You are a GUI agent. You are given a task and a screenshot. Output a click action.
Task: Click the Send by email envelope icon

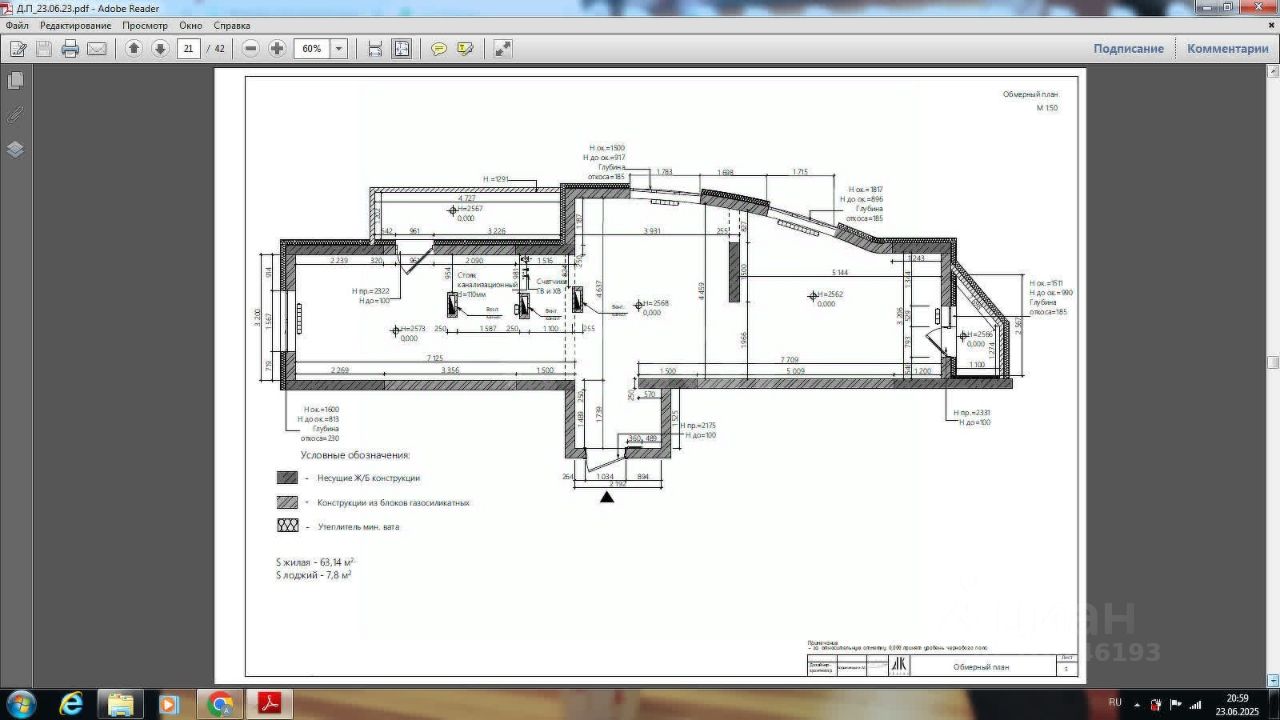pyautogui.click(x=97, y=48)
